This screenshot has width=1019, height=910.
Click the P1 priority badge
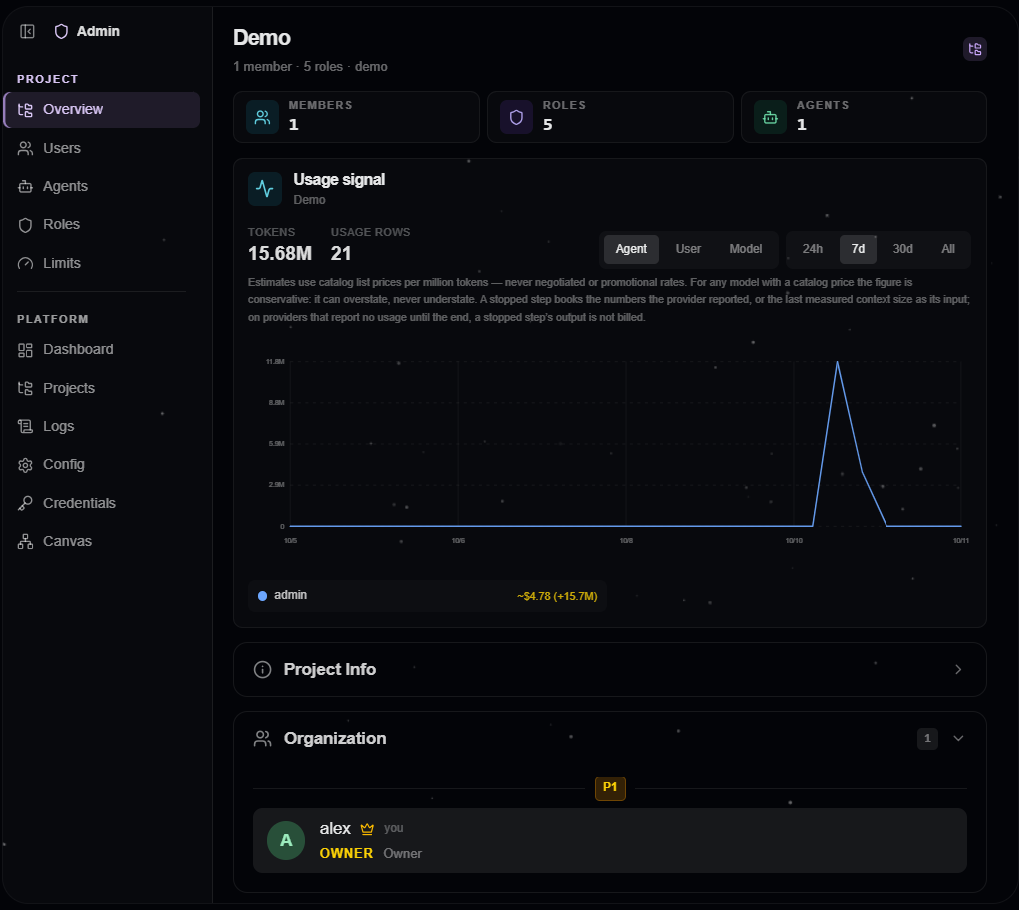tap(610, 788)
